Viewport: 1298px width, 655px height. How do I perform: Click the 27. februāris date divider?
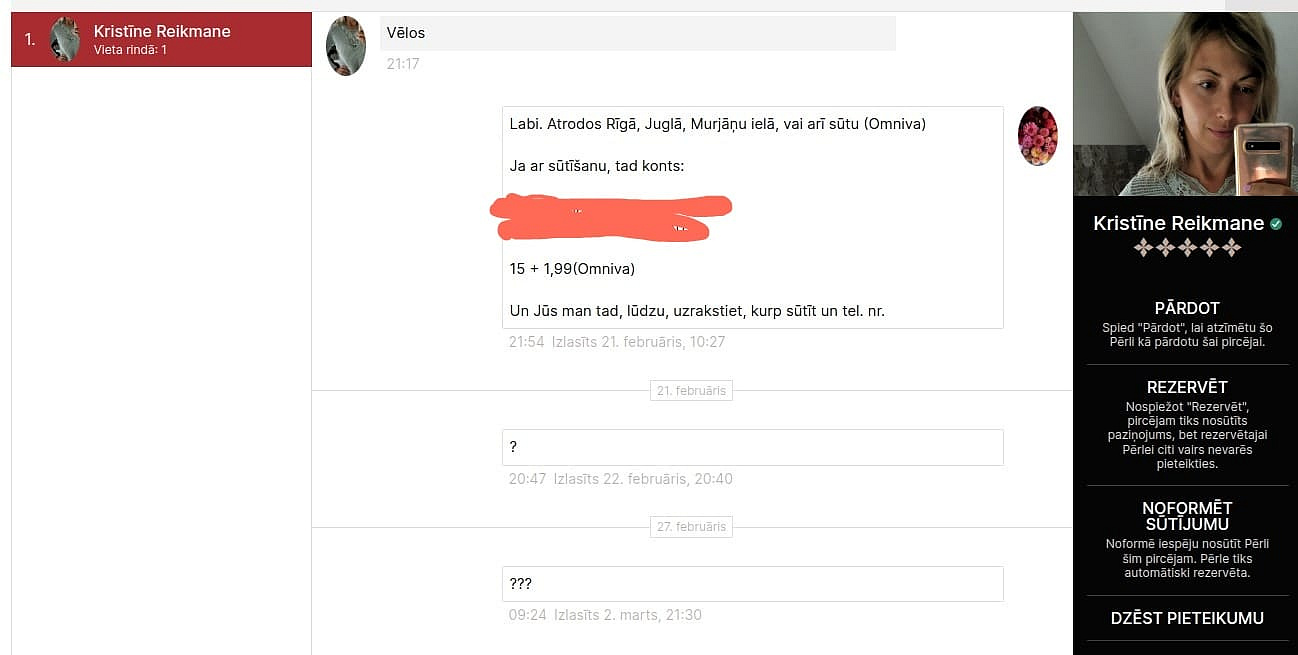pyautogui.click(x=691, y=527)
